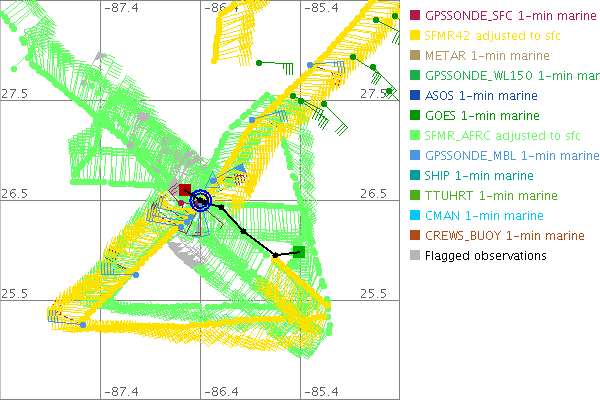Click the SFMR42 yellow legend swatch

coord(415,35)
